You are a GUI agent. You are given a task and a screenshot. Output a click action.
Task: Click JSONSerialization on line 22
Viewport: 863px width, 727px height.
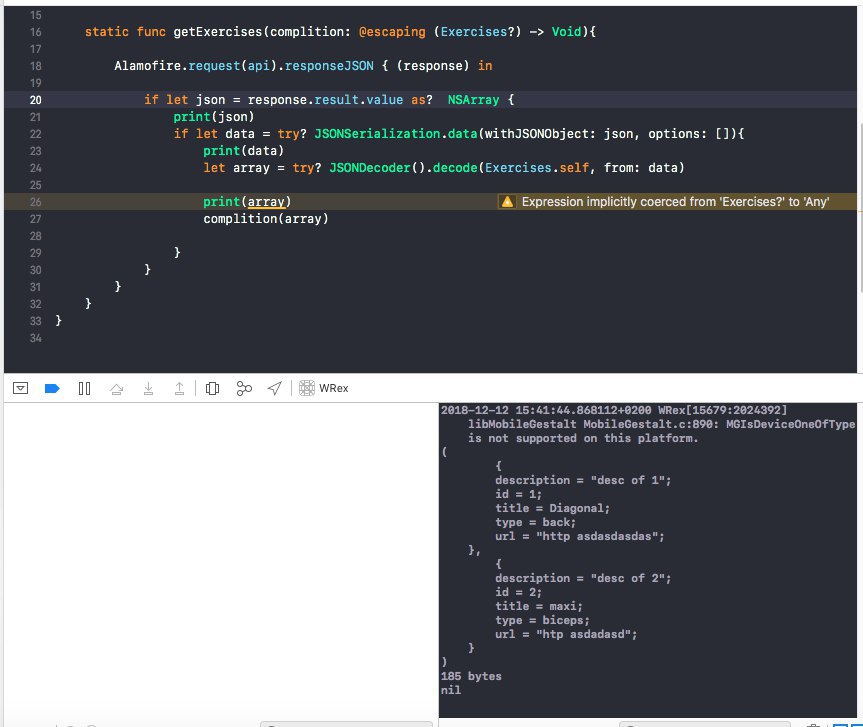[377, 134]
